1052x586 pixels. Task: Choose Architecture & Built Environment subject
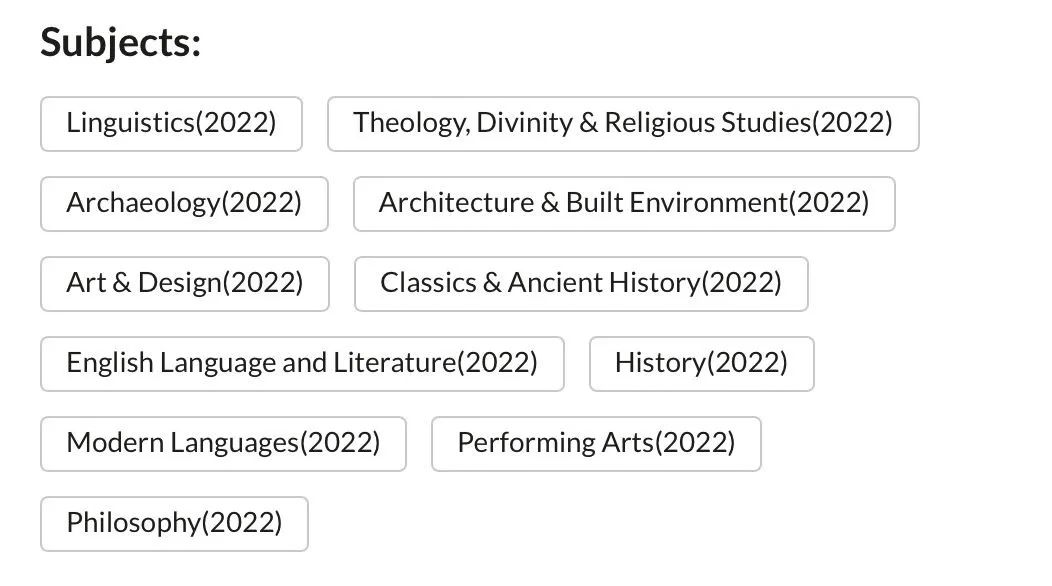click(x=623, y=204)
